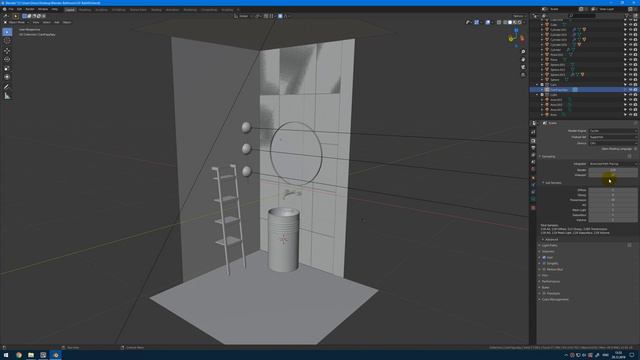Open the File menu
The height and width of the screenshot is (360, 640).
11,9
